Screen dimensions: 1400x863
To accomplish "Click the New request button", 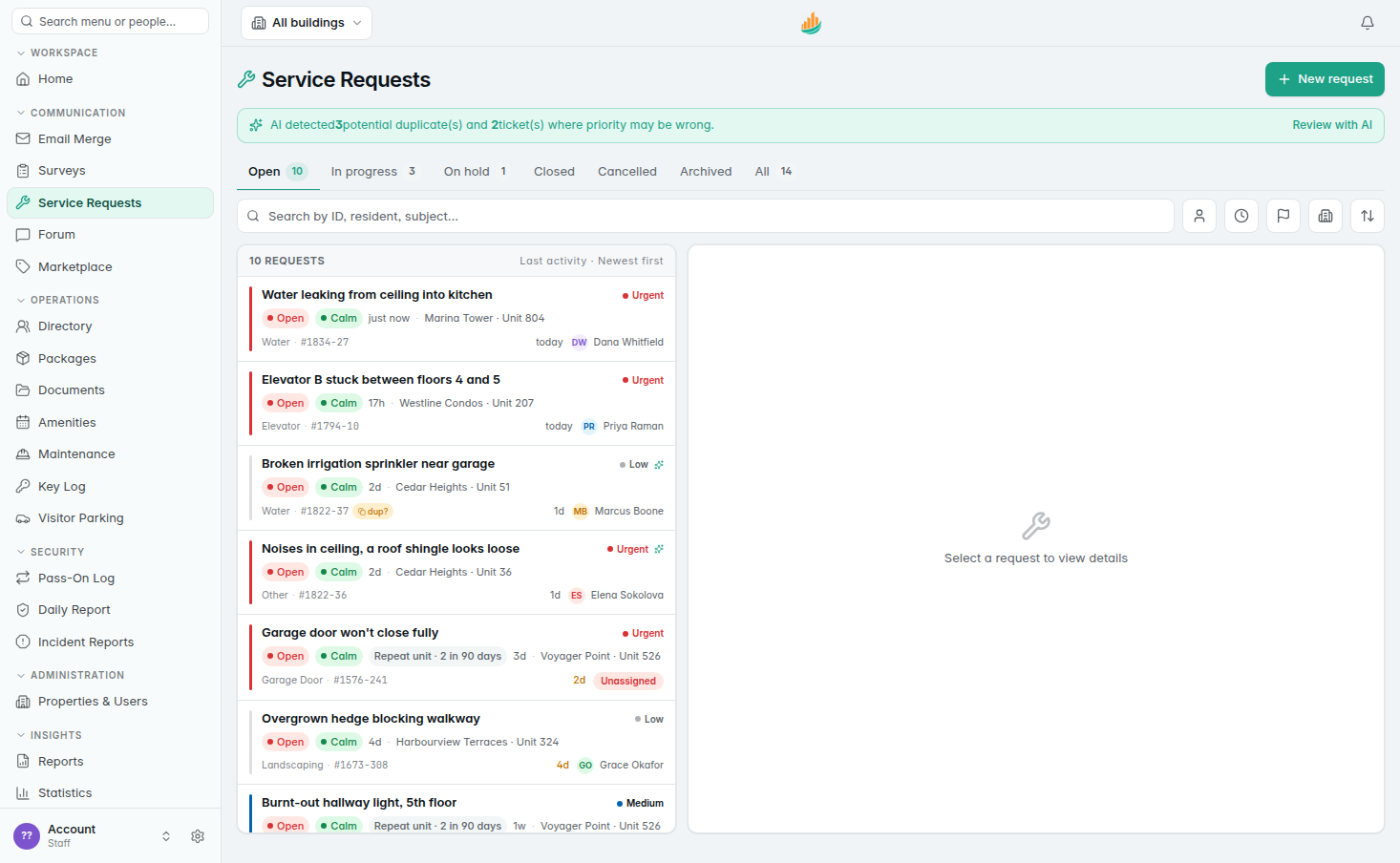I will 1325,79.
